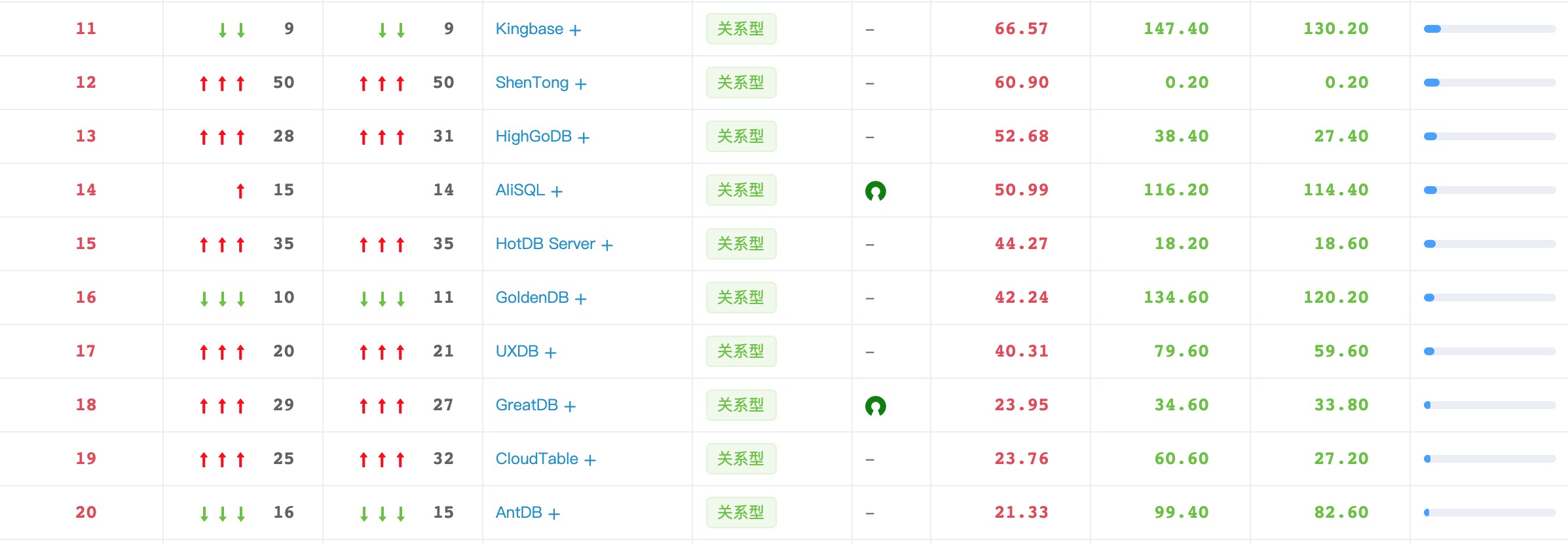Click the score progress bar for ShenTong

click(x=1490, y=83)
